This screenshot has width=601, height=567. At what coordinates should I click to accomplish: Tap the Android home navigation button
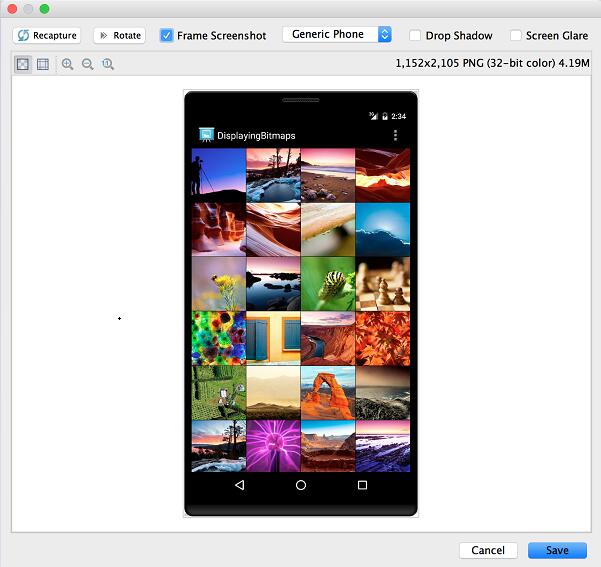(x=301, y=485)
